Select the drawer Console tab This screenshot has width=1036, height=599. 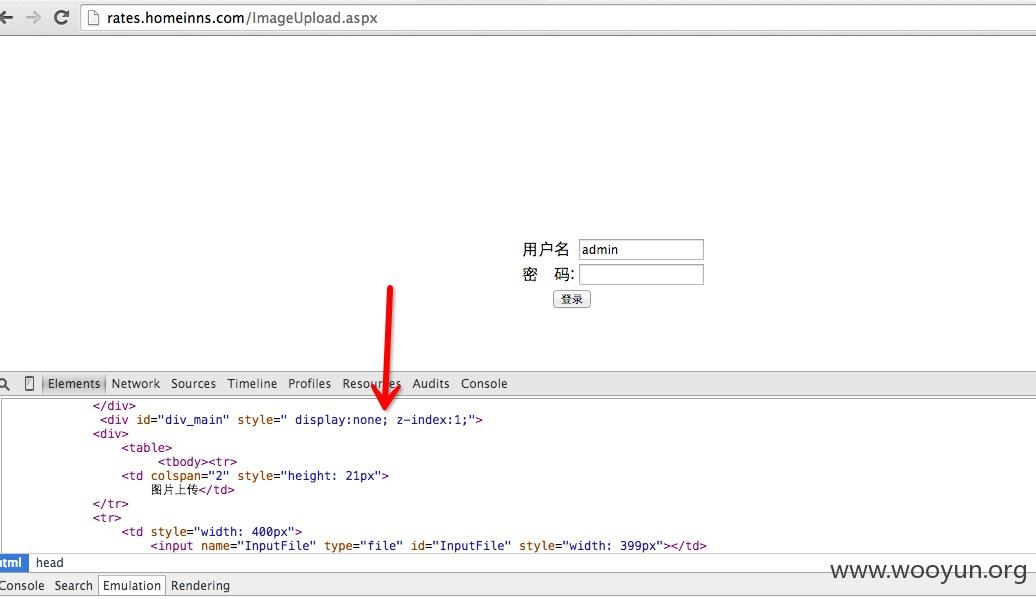[x=22, y=586]
